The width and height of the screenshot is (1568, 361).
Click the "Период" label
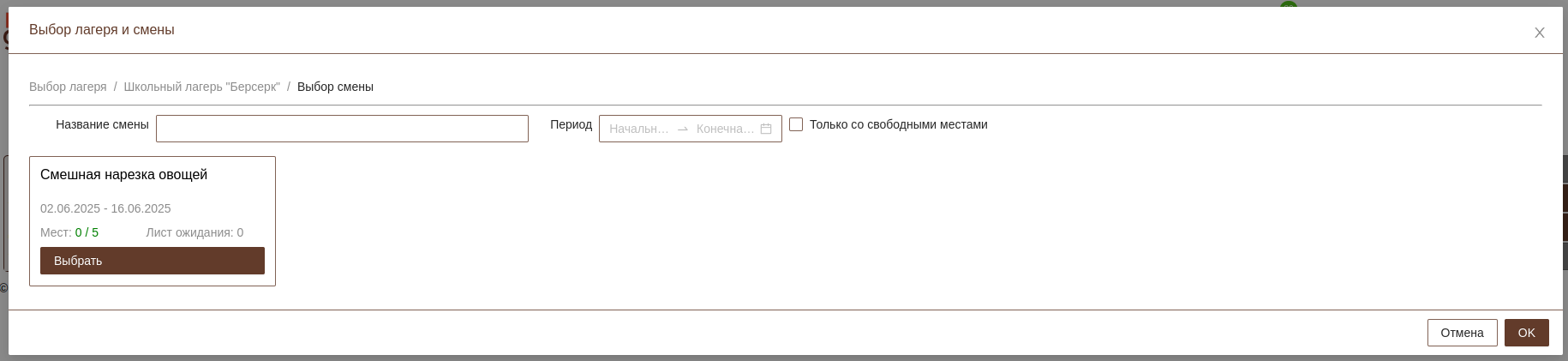[571, 124]
